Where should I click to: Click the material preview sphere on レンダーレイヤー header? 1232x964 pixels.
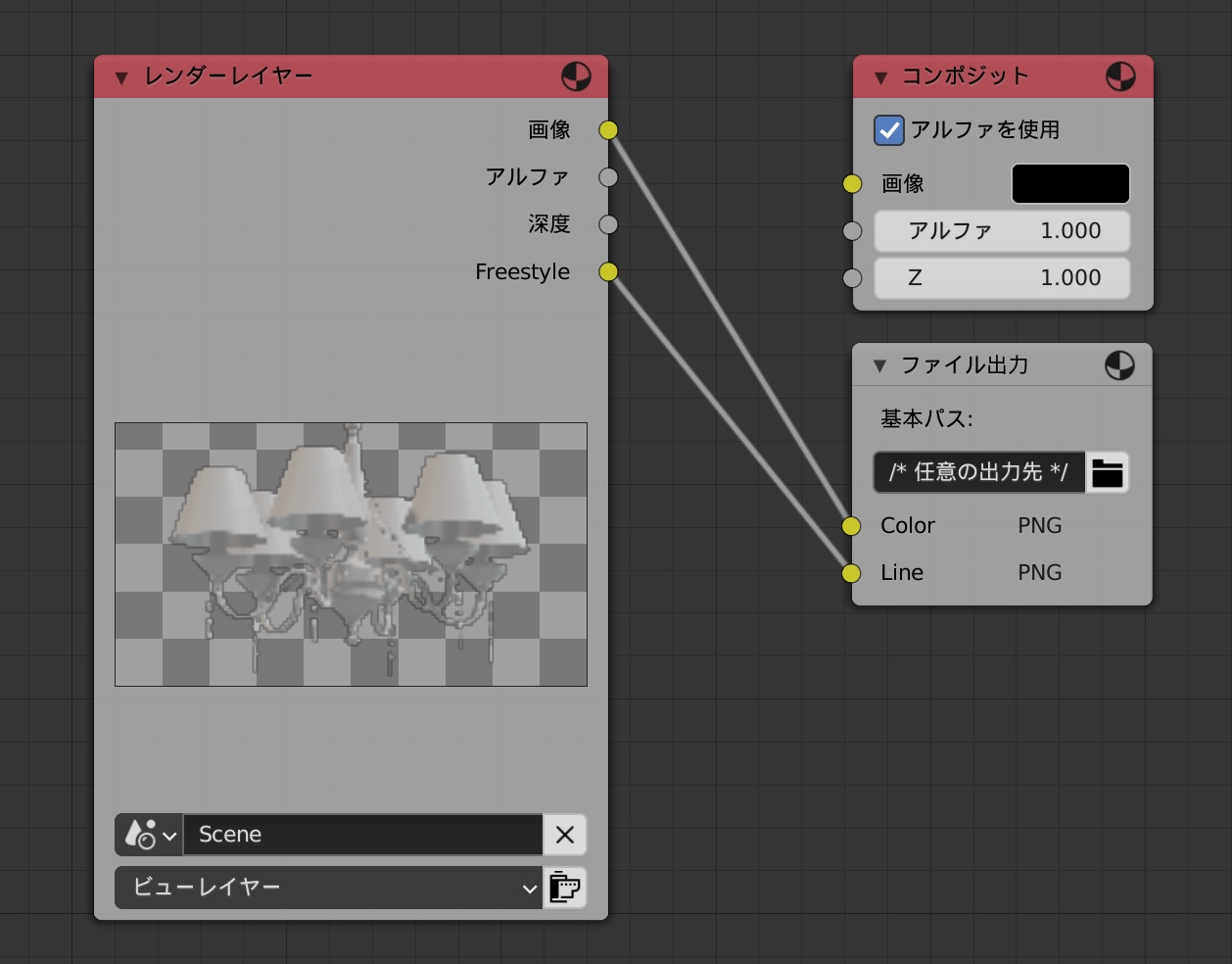pyautogui.click(x=576, y=75)
